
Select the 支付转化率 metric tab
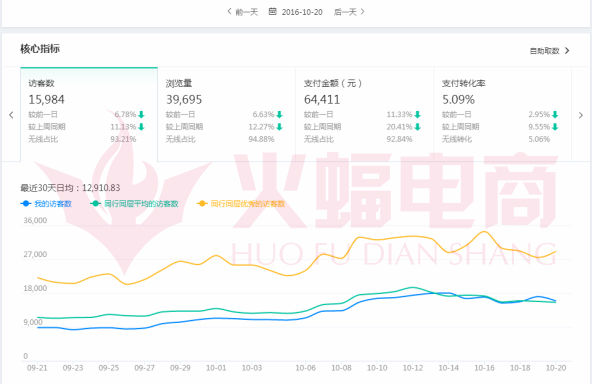coord(503,114)
